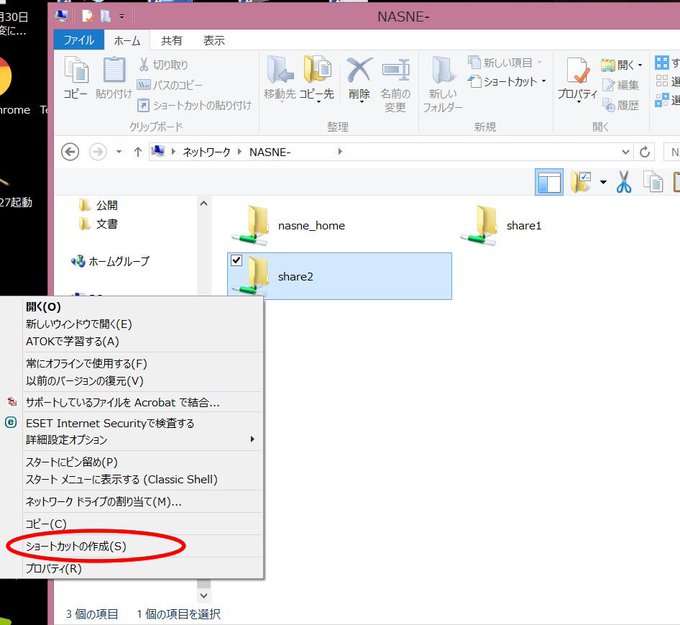
Task: Click the folder view options toolbar icon
Action: (x=581, y=182)
